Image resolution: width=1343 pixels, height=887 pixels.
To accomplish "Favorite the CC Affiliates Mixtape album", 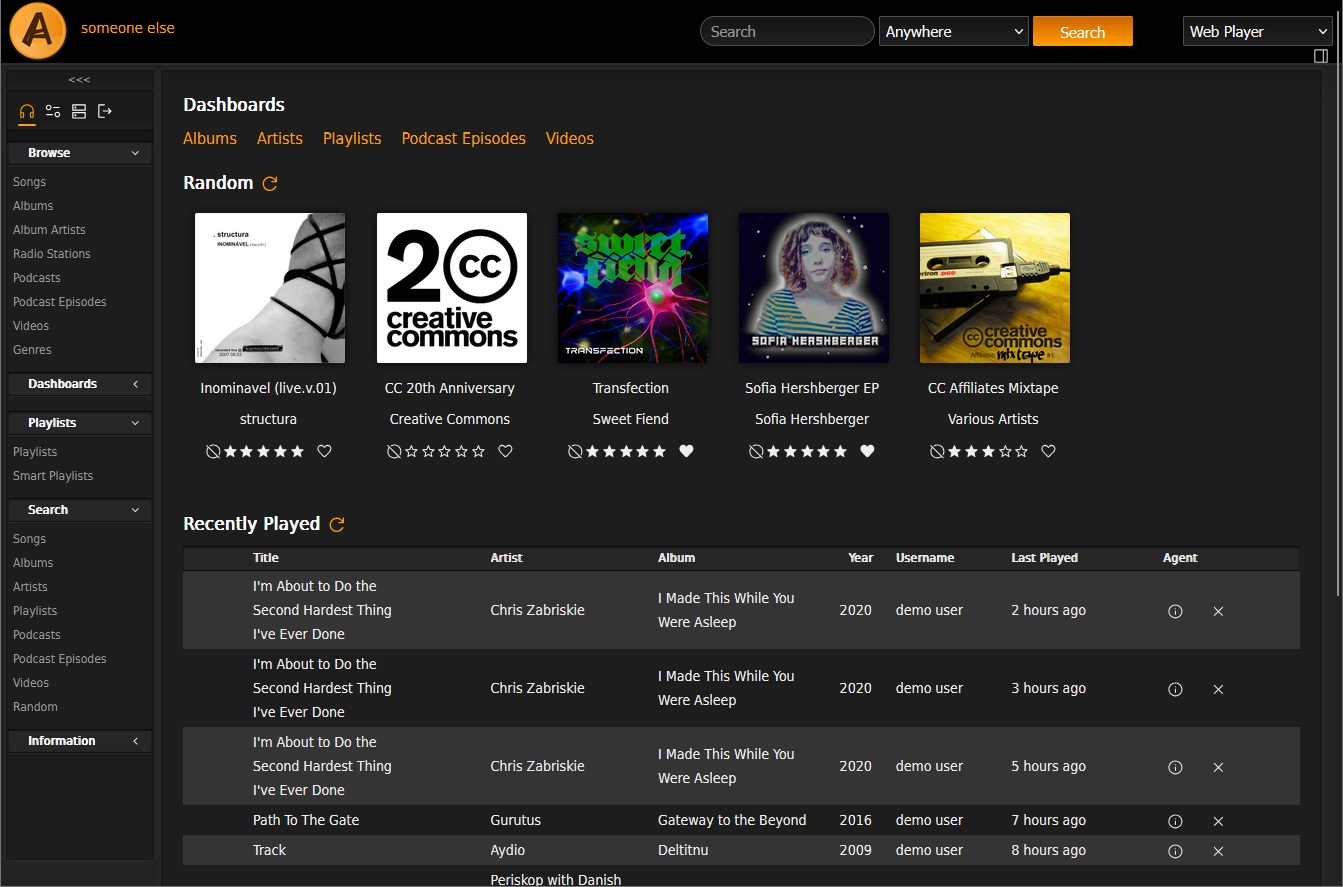I will pyautogui.click(x=1048, y=451).
